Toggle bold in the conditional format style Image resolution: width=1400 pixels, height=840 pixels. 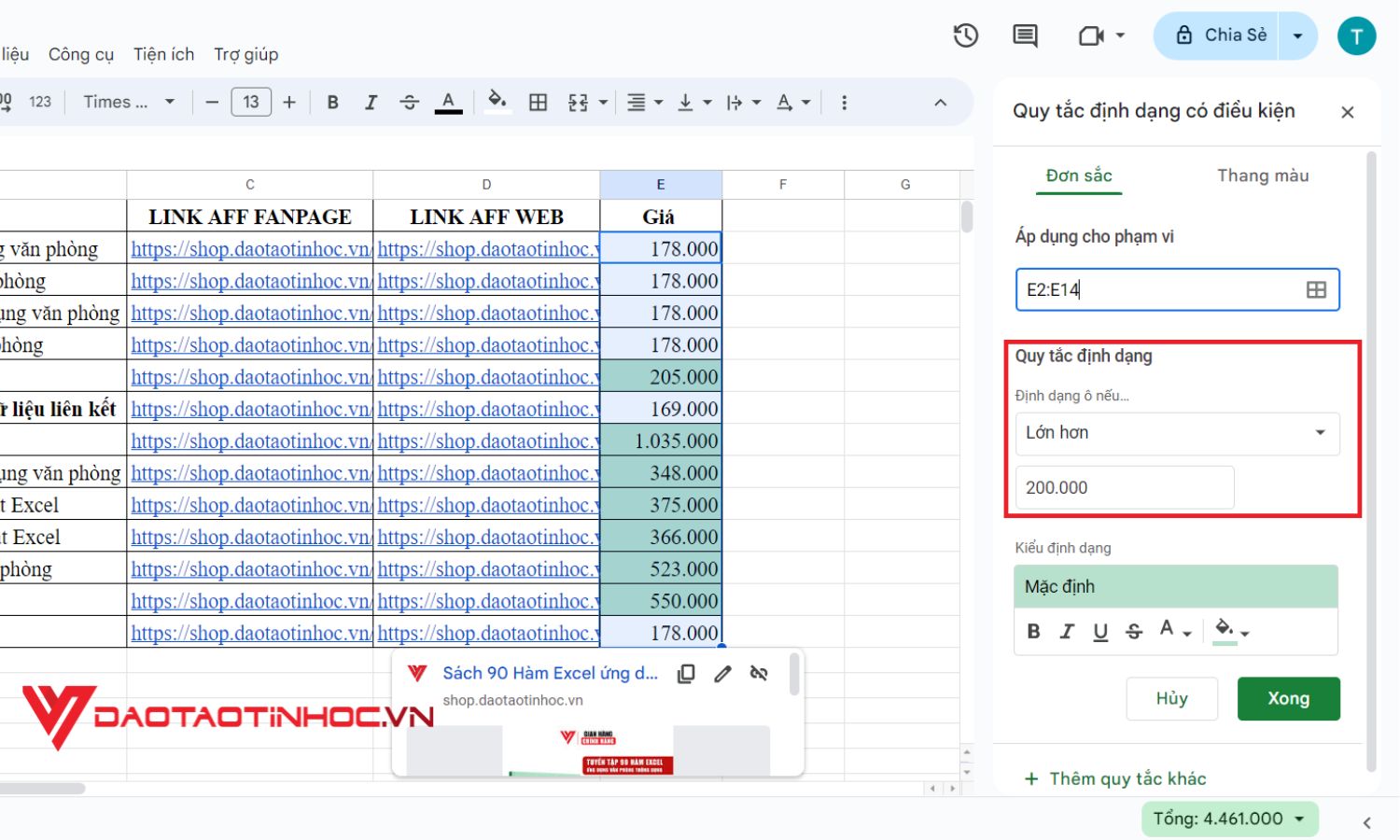point(1033,631)
